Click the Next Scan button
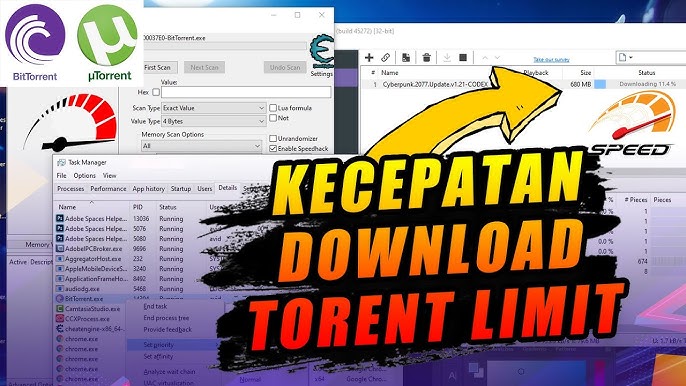686x386 pixels. (x=204, y=67)
